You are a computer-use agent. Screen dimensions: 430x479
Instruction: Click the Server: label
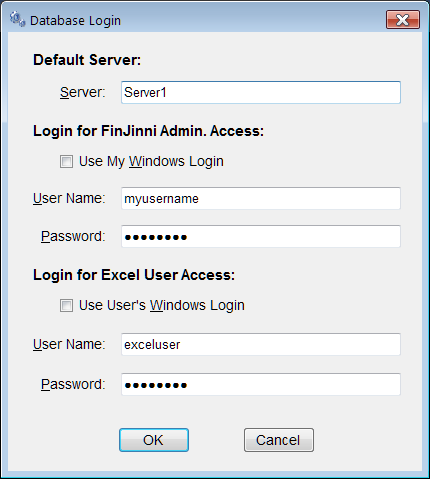82,92
